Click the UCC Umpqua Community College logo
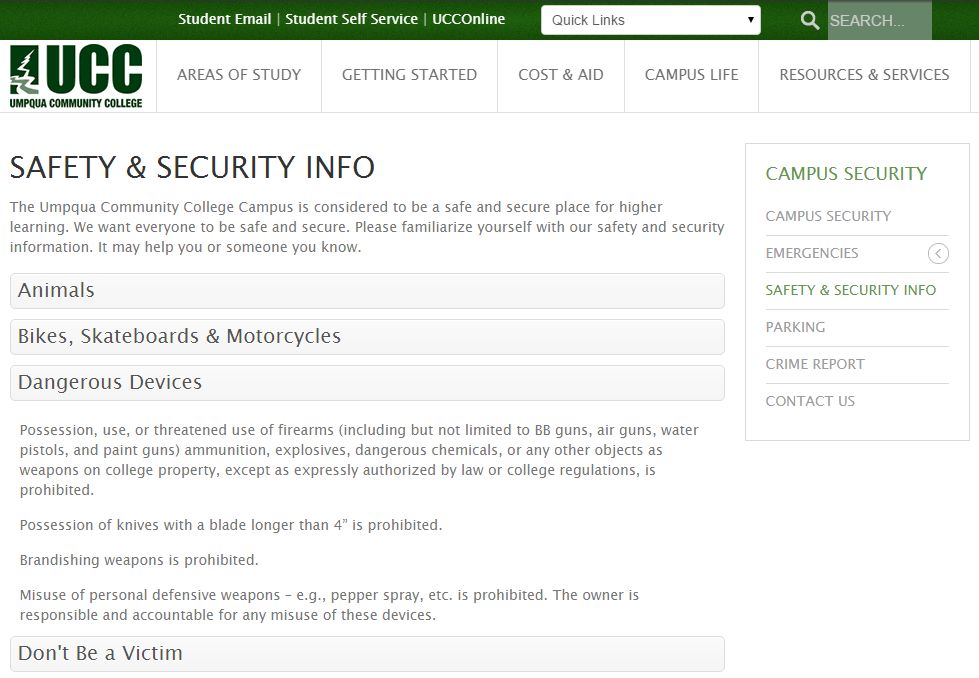Image resolution: width=979 pixels, height=678 pixels. tap(76, 76)
